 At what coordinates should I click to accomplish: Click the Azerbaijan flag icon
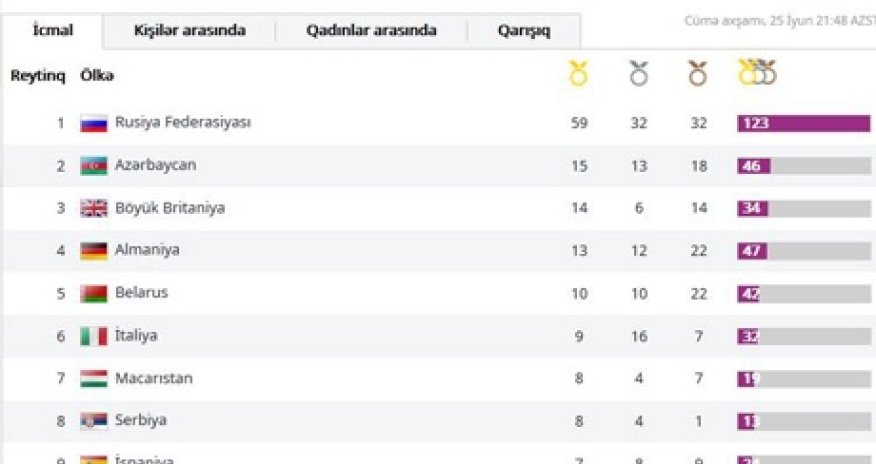pos(94,166)
